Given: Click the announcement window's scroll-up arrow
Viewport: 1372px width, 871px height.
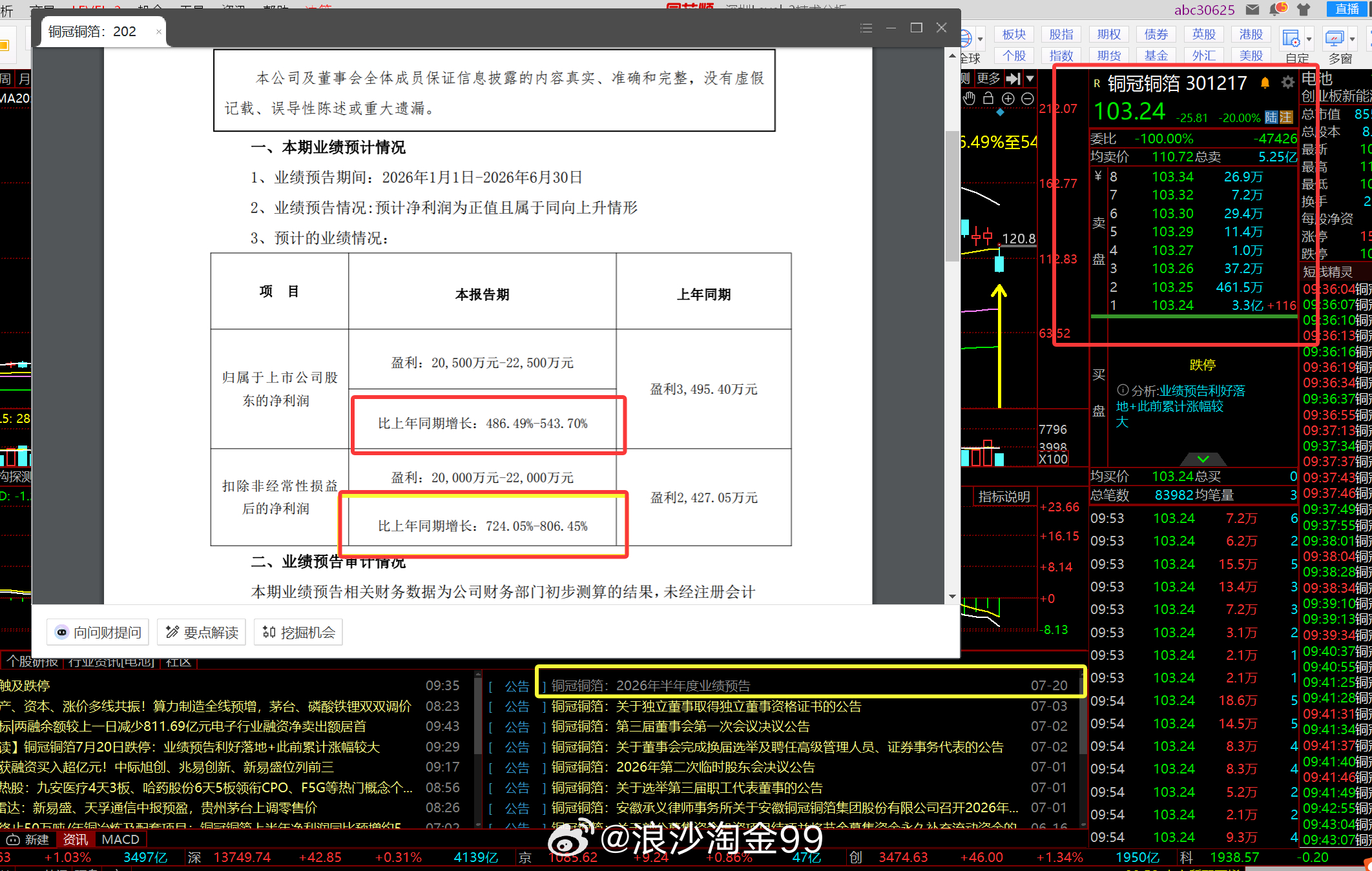Looking at the screenshot, I should pos(952,57).
